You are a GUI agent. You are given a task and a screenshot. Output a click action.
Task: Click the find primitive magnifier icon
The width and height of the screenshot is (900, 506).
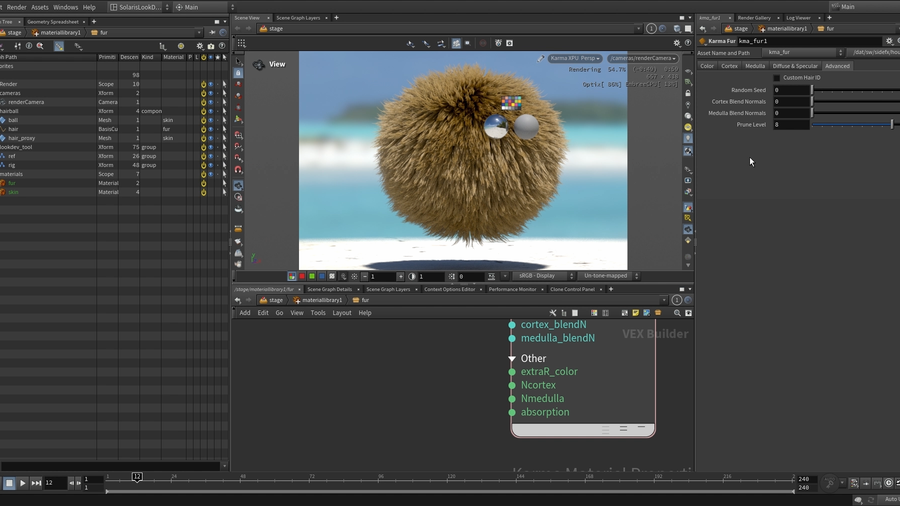(x=40, y=46)
